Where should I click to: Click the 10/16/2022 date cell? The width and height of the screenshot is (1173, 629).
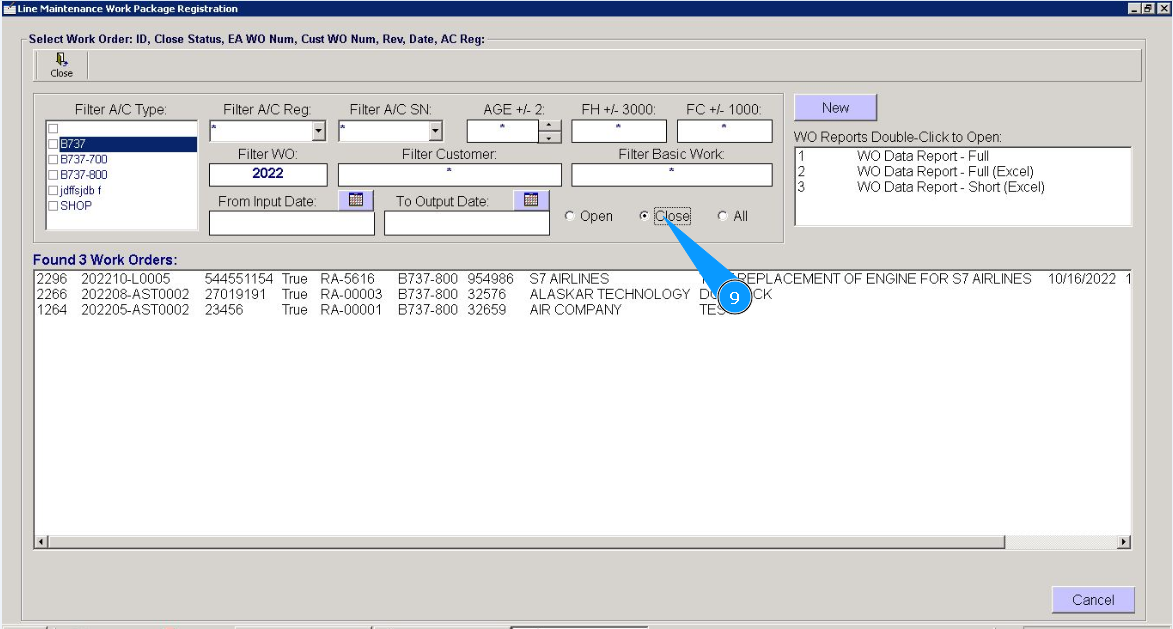pos(1082,278)
